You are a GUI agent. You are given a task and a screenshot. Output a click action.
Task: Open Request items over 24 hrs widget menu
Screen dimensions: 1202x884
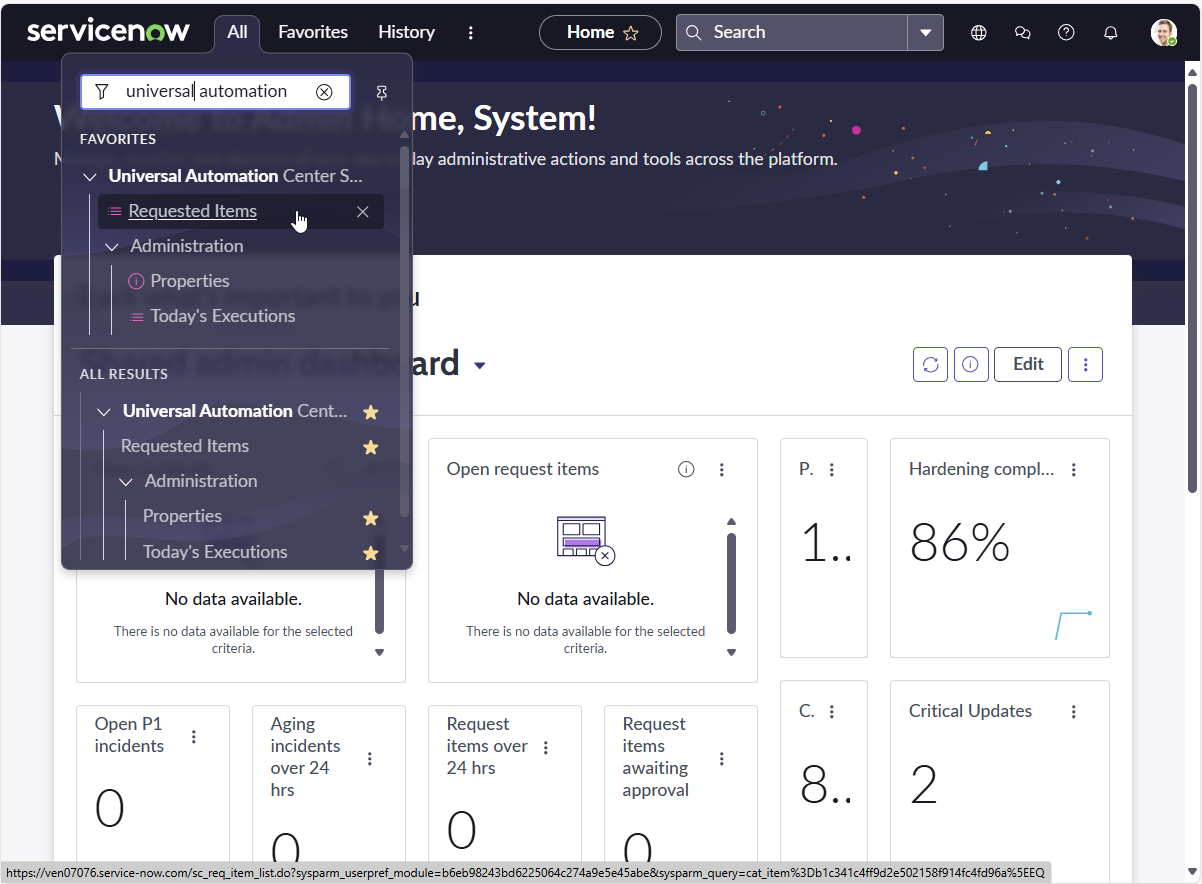coord(546,747)
